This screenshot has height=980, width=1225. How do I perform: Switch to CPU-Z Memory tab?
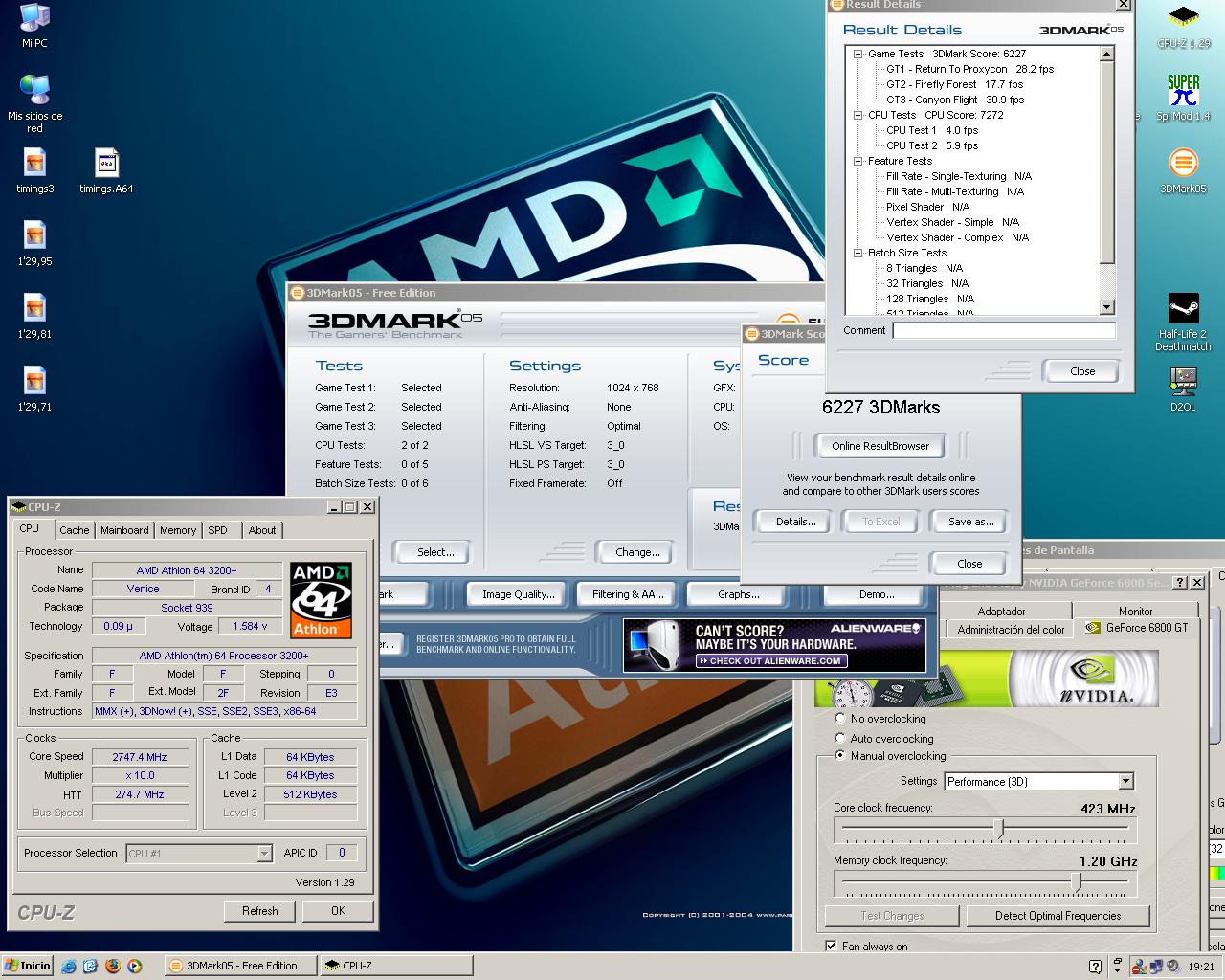[178, 530]
